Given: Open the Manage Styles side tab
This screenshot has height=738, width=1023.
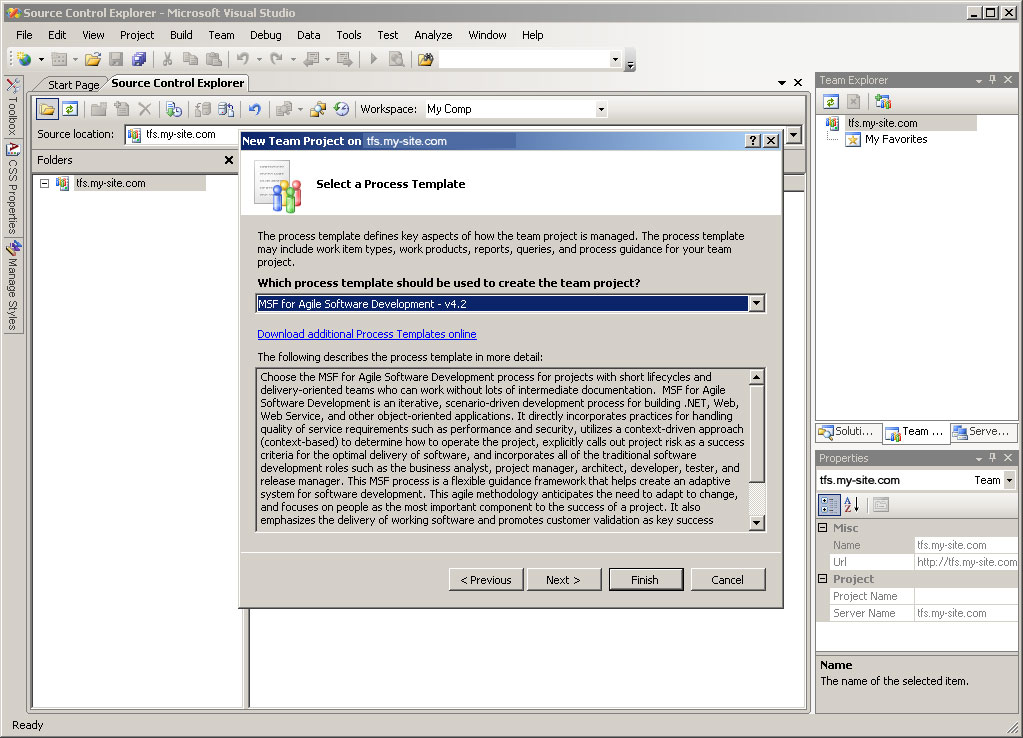Looking at the screenshot, I should [13, 286].
